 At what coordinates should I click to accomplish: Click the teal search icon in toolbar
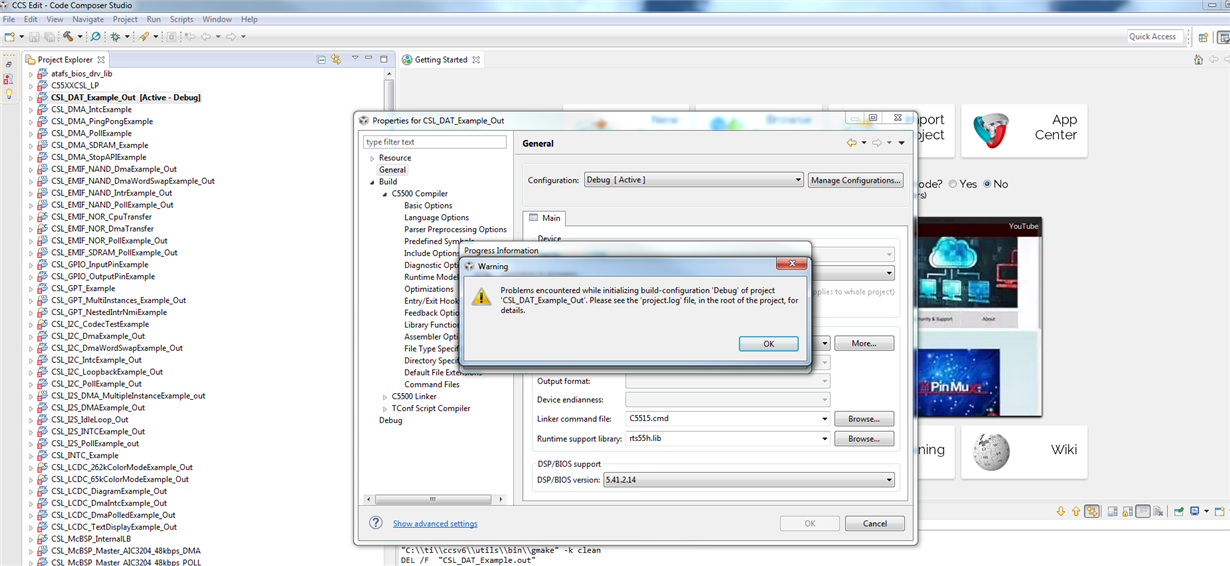click(x=96, y=36)
